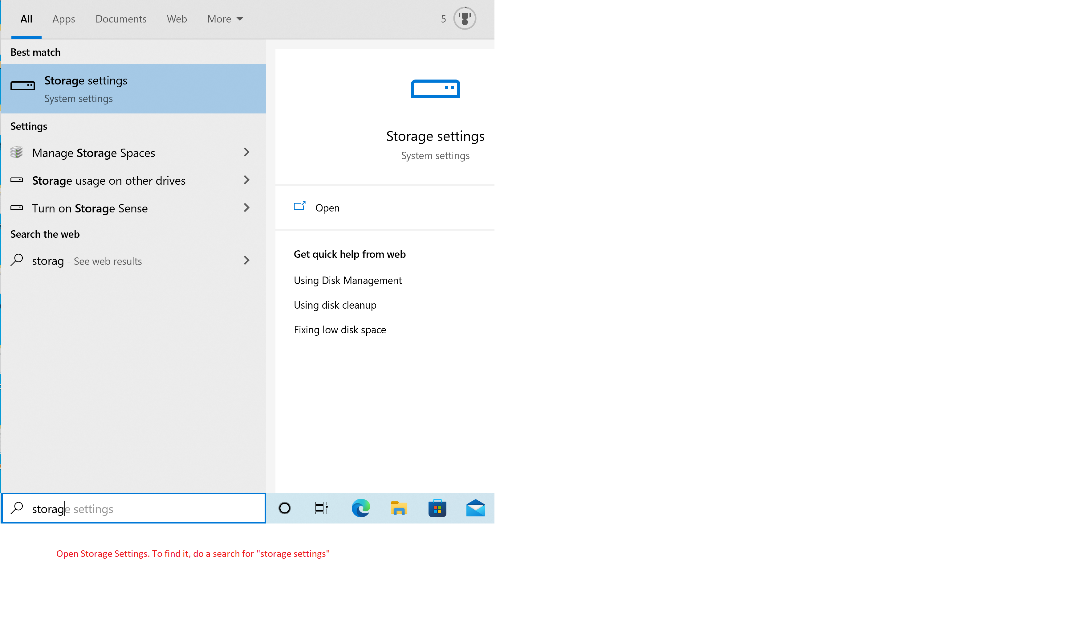Viewport: 1077px width, 624px height.
Task: Switch to the Web tab
Action: coord(177,19)
